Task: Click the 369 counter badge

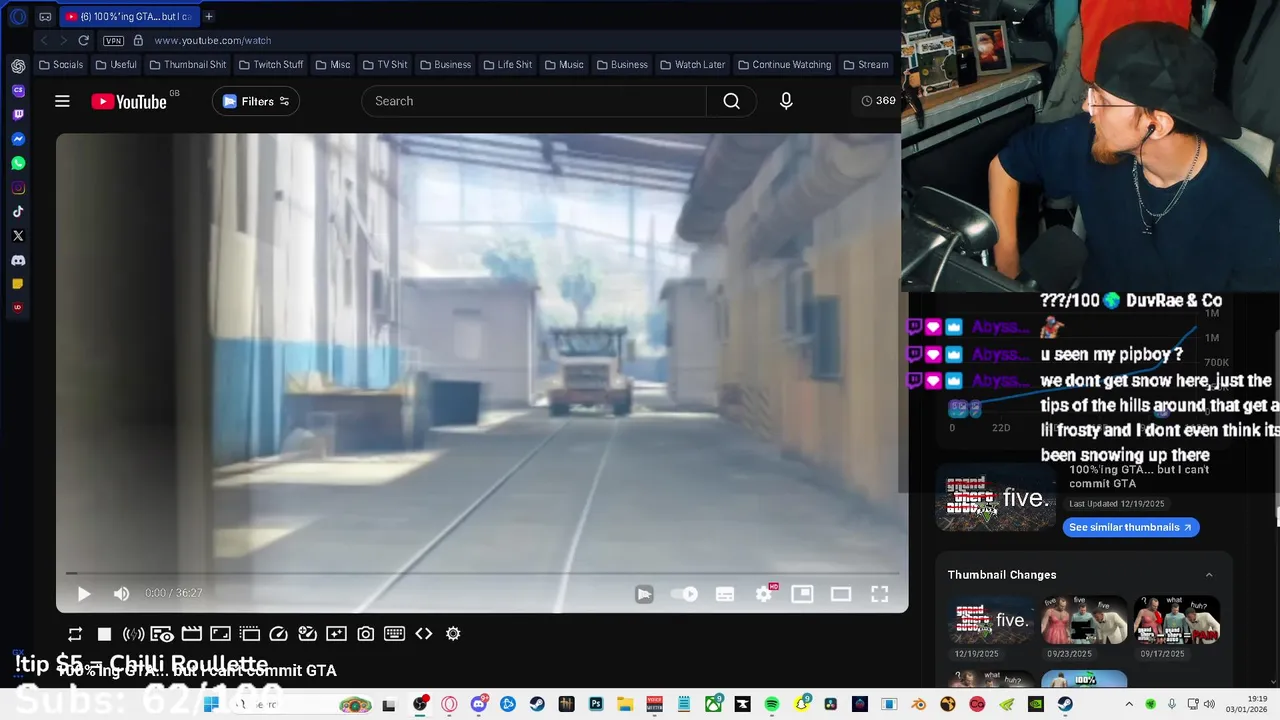Action: 878,101
